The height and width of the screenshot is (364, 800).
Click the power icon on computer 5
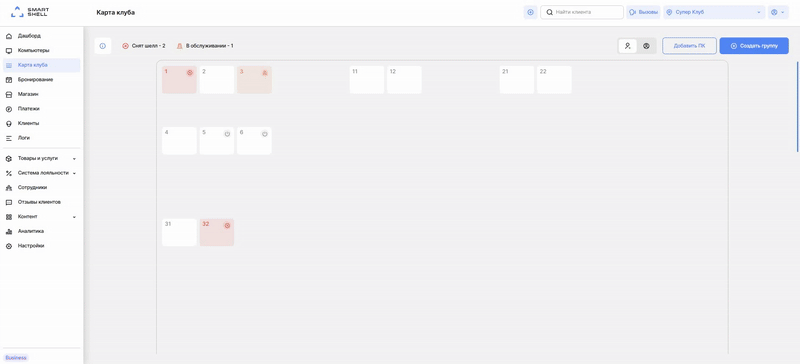pos(227,134)
